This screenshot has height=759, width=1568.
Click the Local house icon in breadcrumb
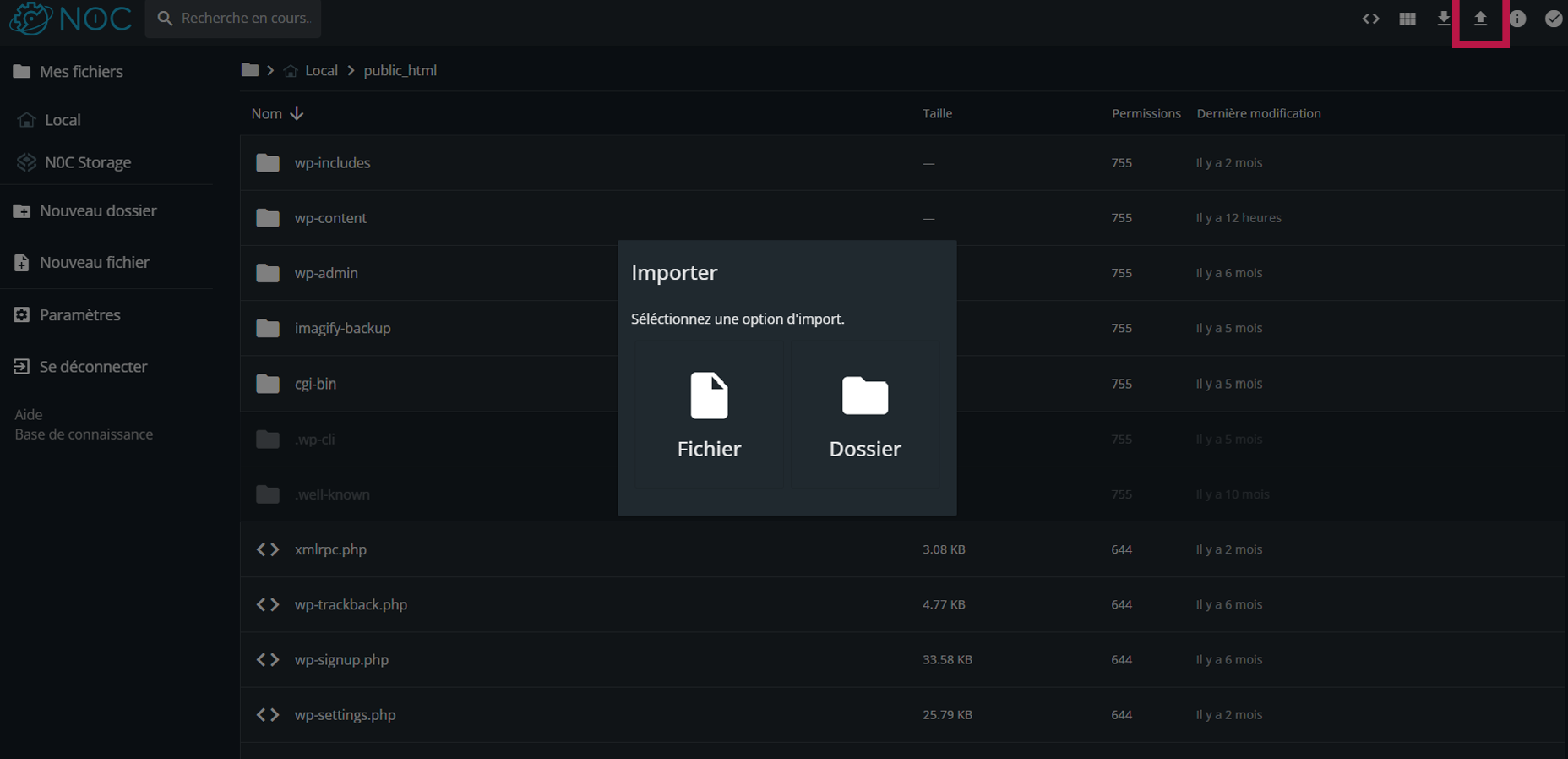(x=291, y=71)
